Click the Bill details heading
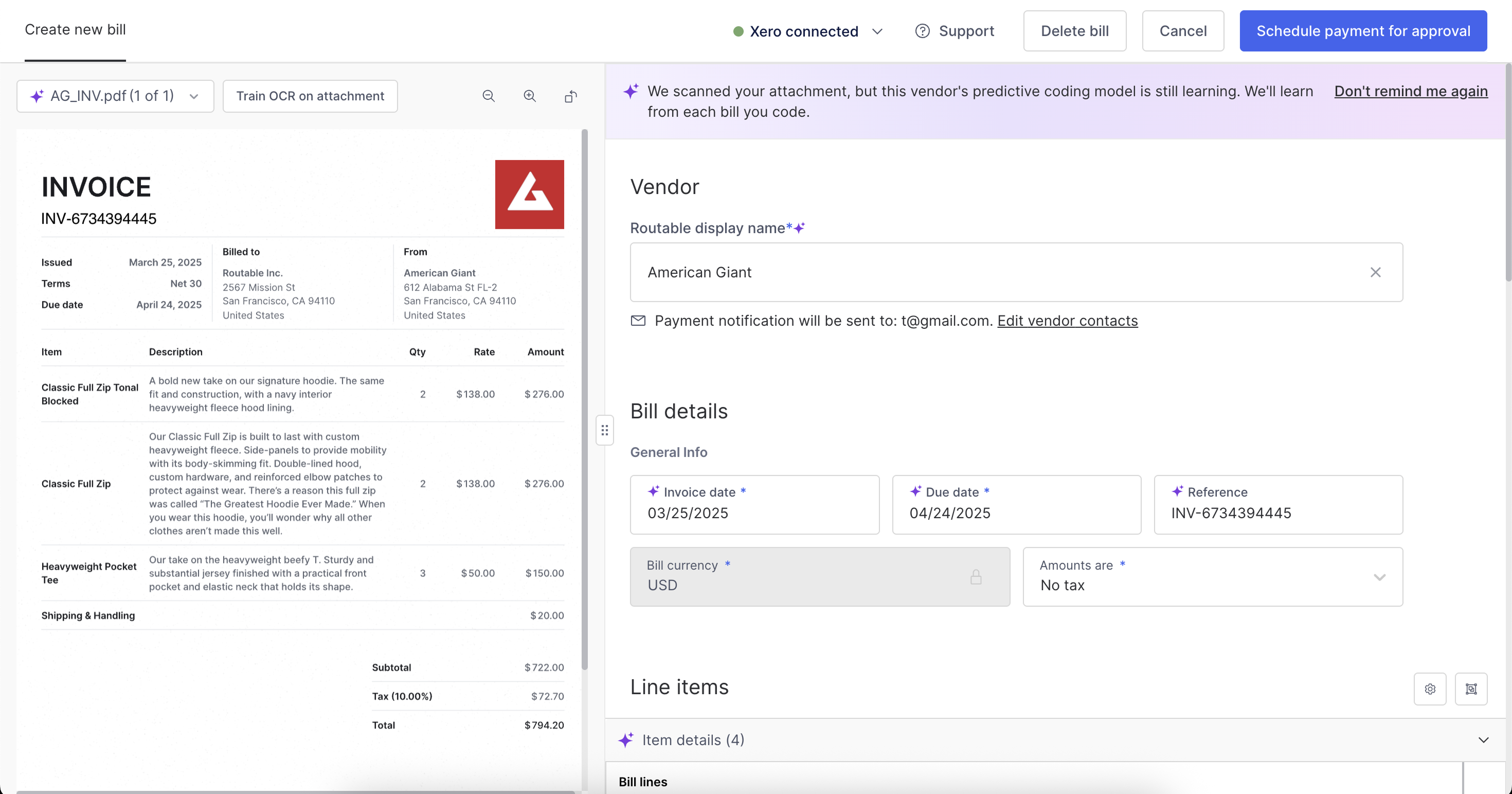1512x794 pixels. 678,411
